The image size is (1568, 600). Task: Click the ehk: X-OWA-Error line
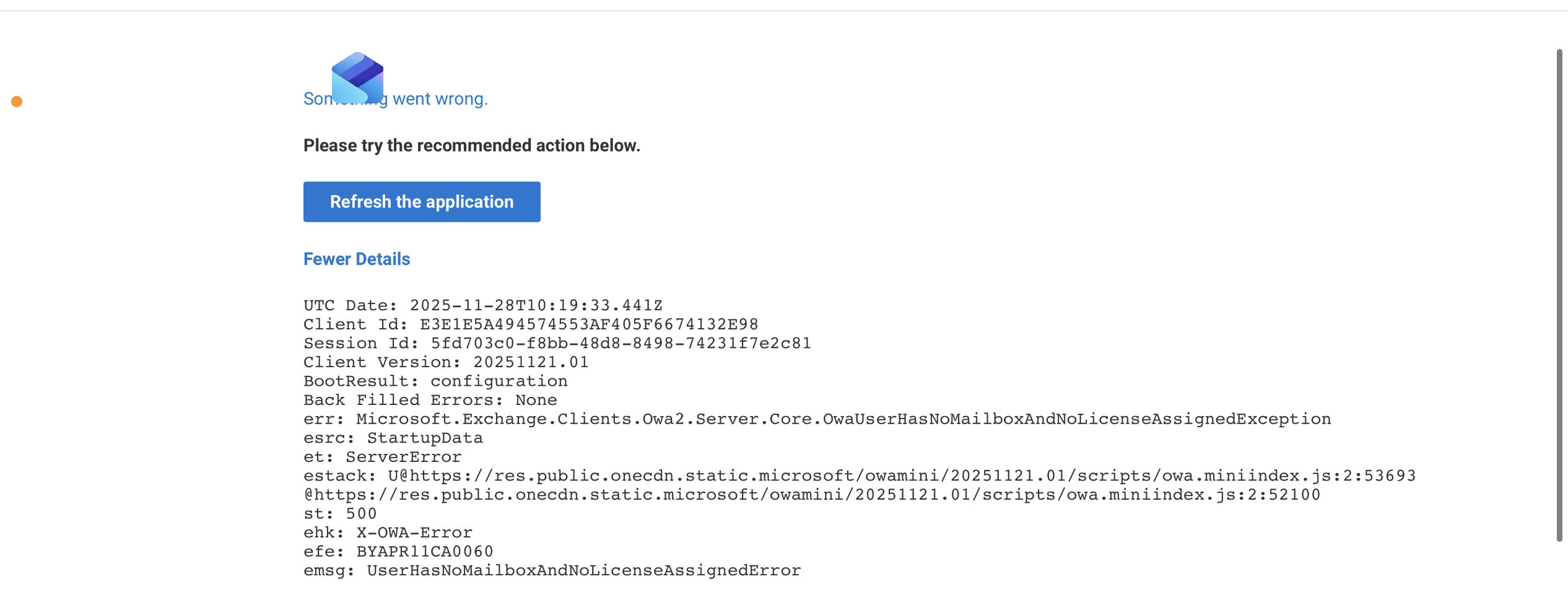tap(388, 533)
